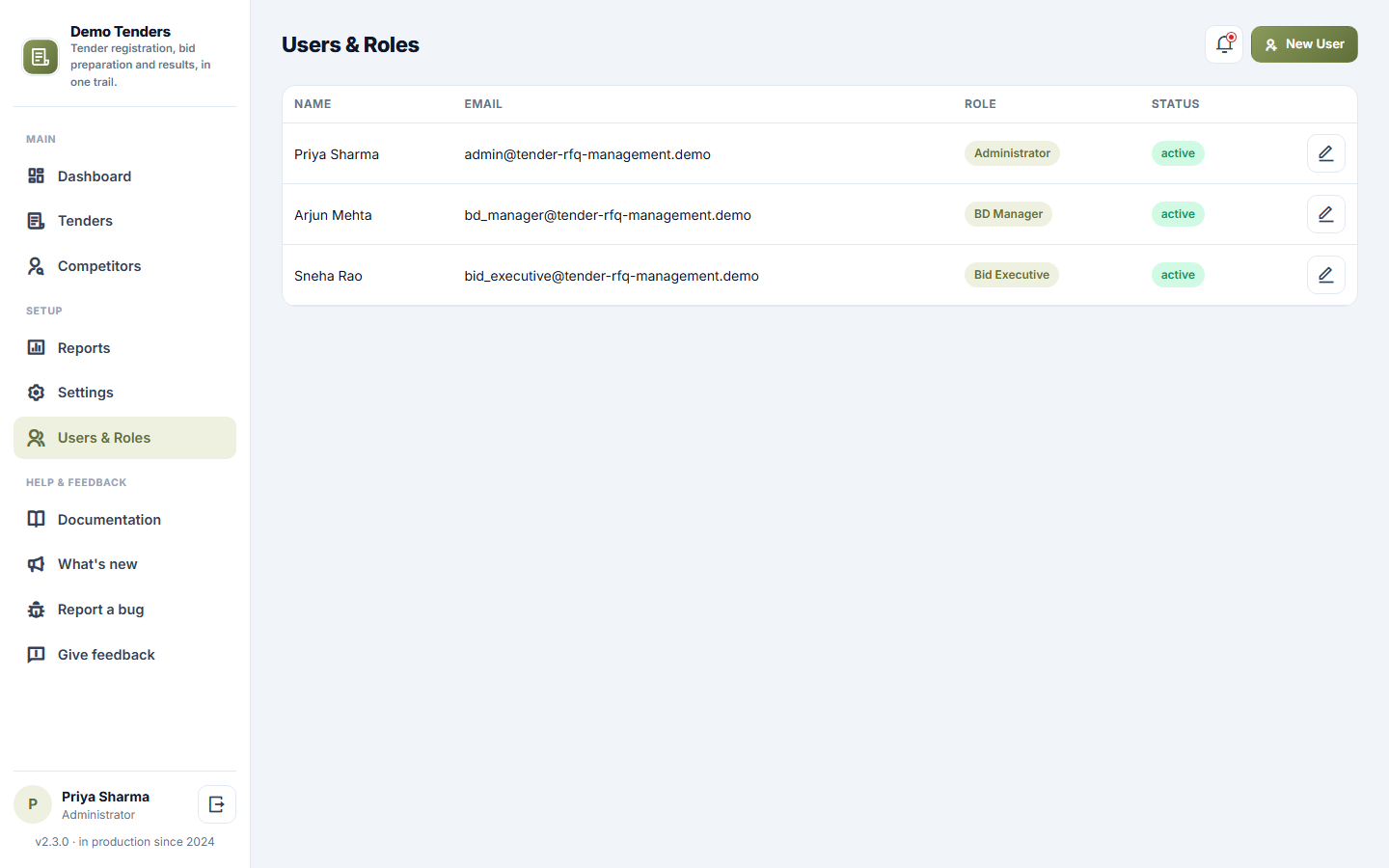Click the Competitors sidebar icon
Screen dimensions: 1389x868
(36, 266)
